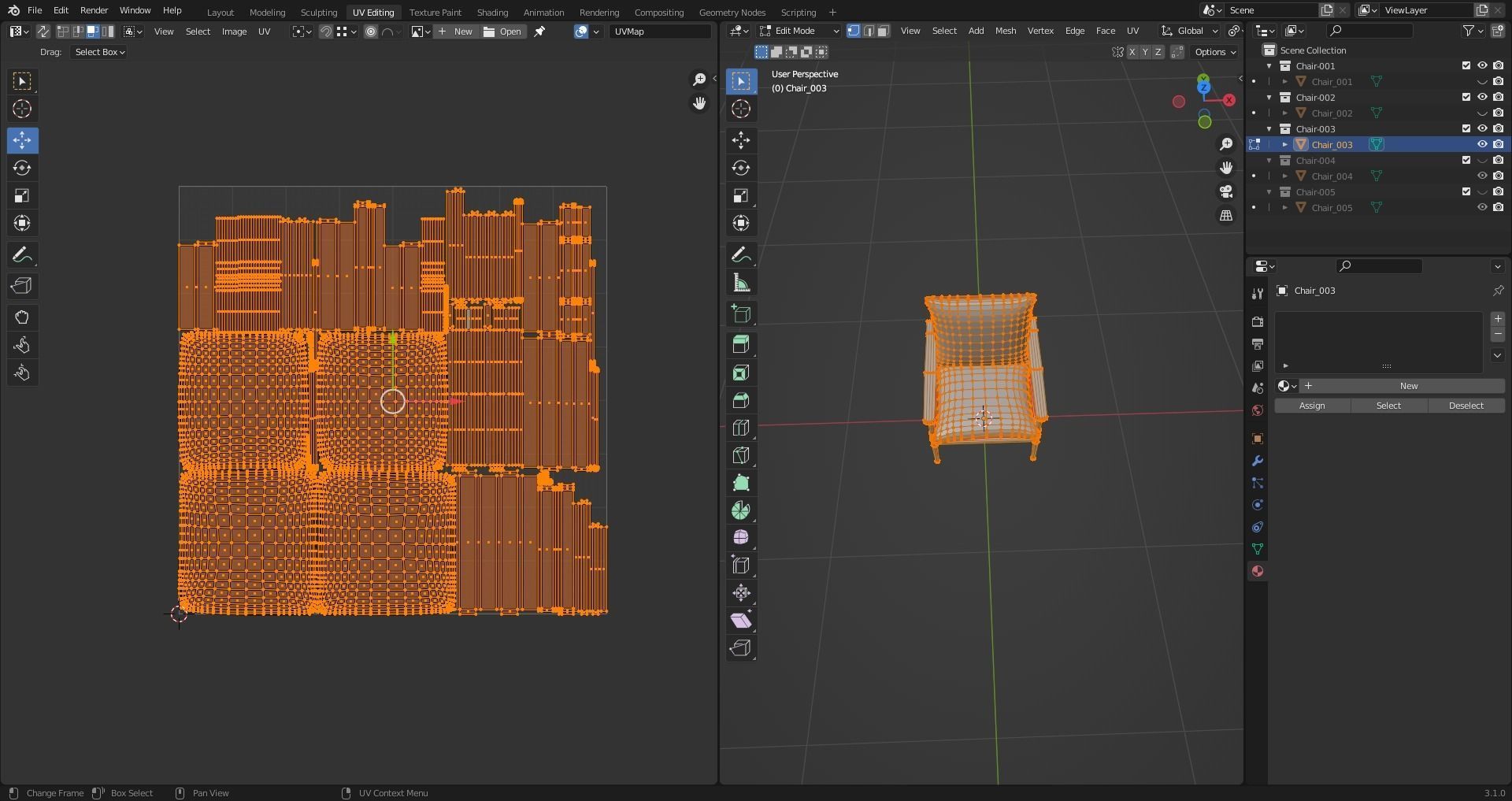Open the File menu

click(x=35, y=10)
